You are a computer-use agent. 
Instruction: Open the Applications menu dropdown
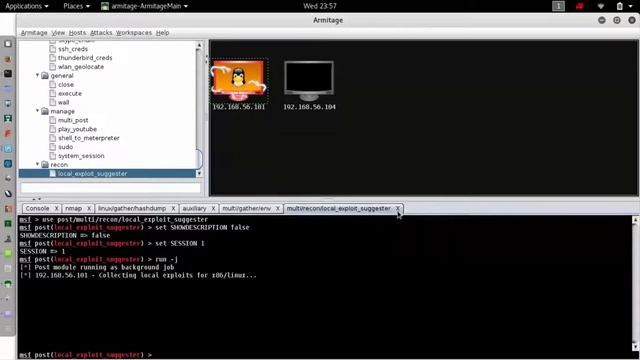click(x=27, y=6)
